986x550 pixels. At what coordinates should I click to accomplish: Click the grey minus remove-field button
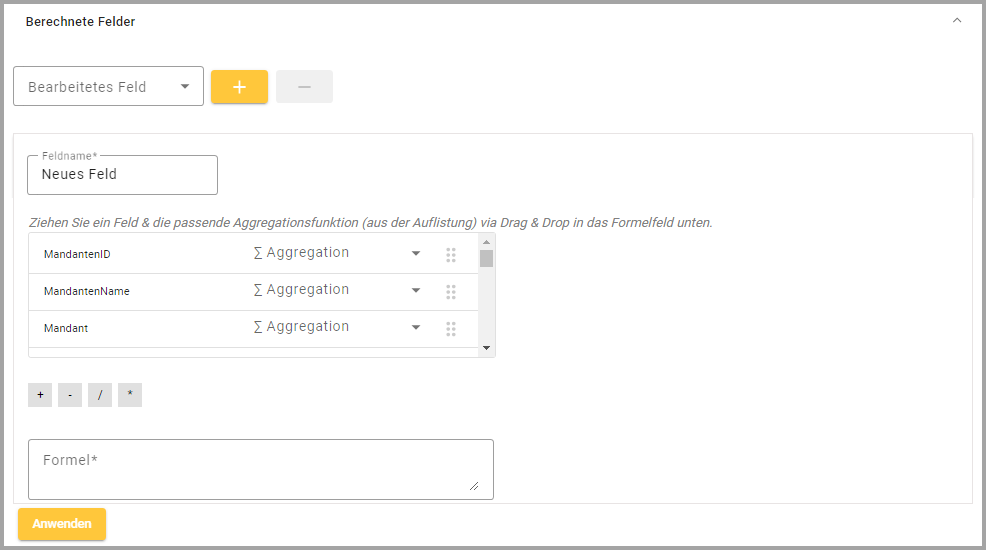(304, 87)
